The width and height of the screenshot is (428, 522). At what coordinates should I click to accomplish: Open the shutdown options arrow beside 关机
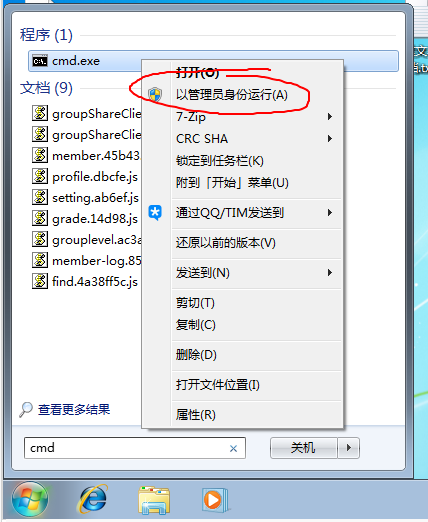point(349,448)
